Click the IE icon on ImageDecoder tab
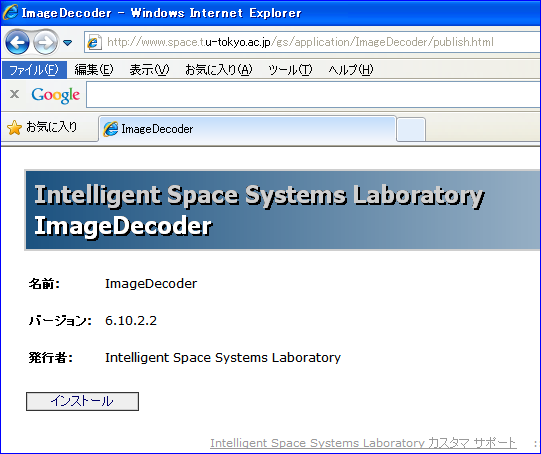541x454 pixels. (111, 129)
